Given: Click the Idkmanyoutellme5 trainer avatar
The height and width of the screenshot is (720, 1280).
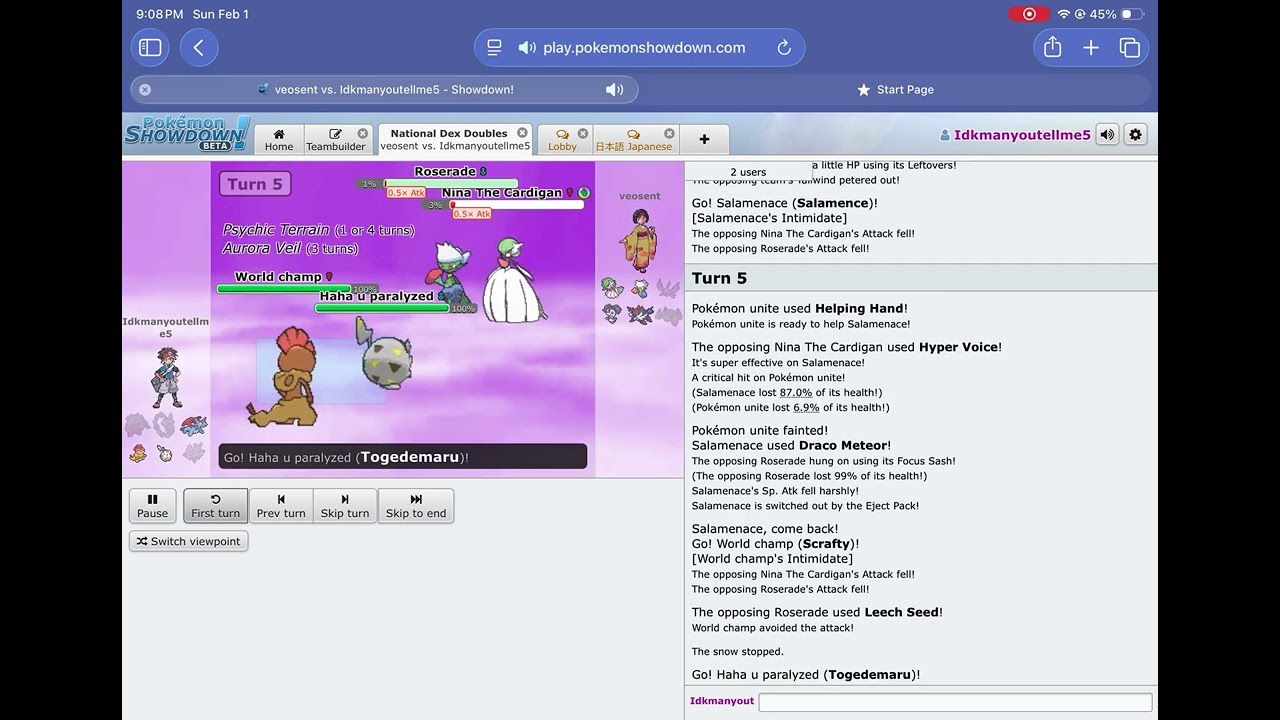Looking at the screenshot, I should coord(166,375).
